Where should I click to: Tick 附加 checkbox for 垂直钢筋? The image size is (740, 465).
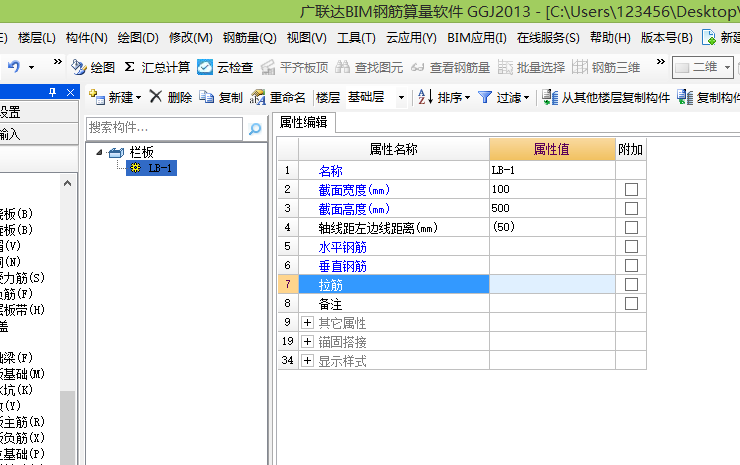(631, 265)
